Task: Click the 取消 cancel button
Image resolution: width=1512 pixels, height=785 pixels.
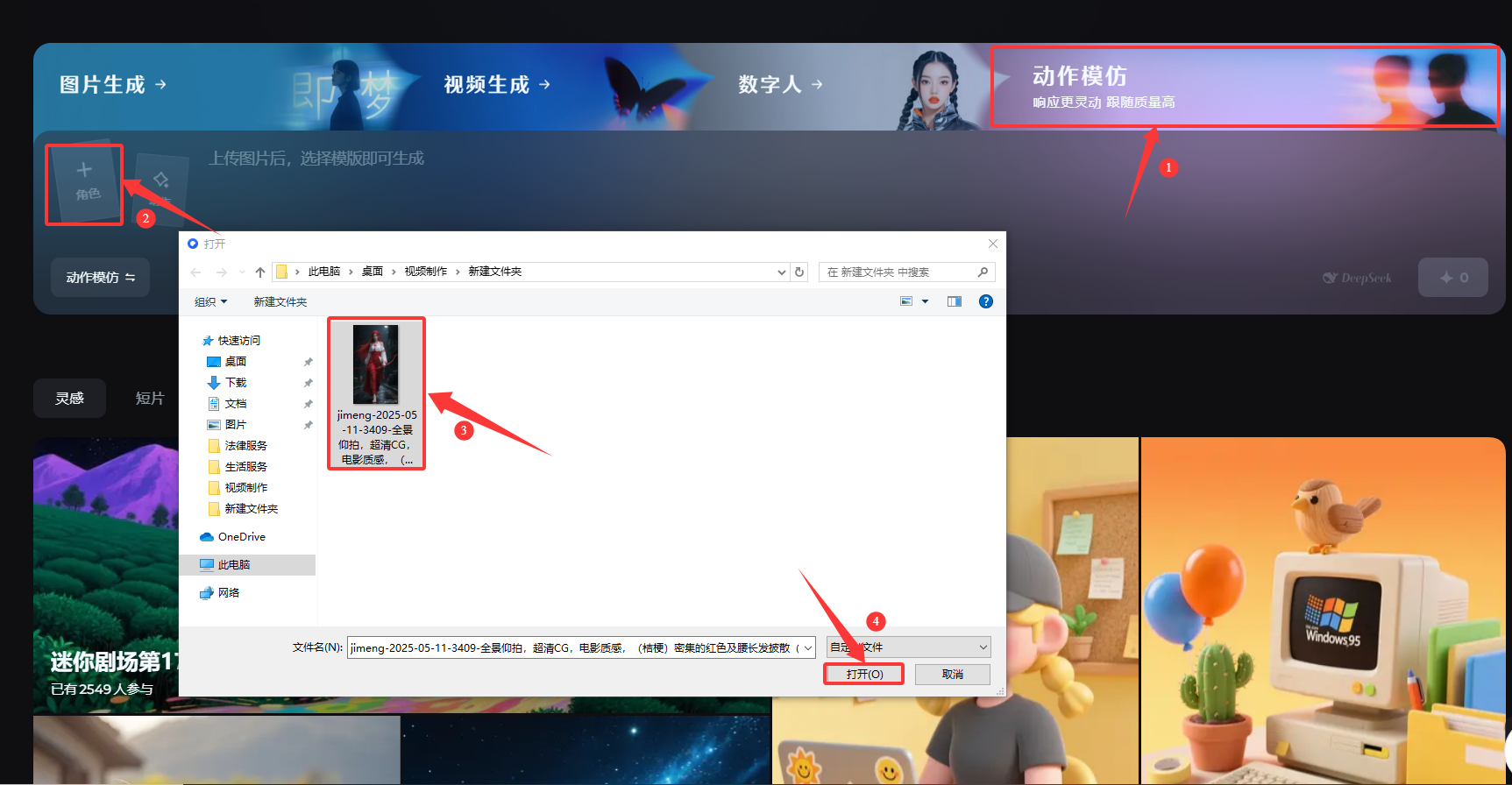Action: point(952,674)
